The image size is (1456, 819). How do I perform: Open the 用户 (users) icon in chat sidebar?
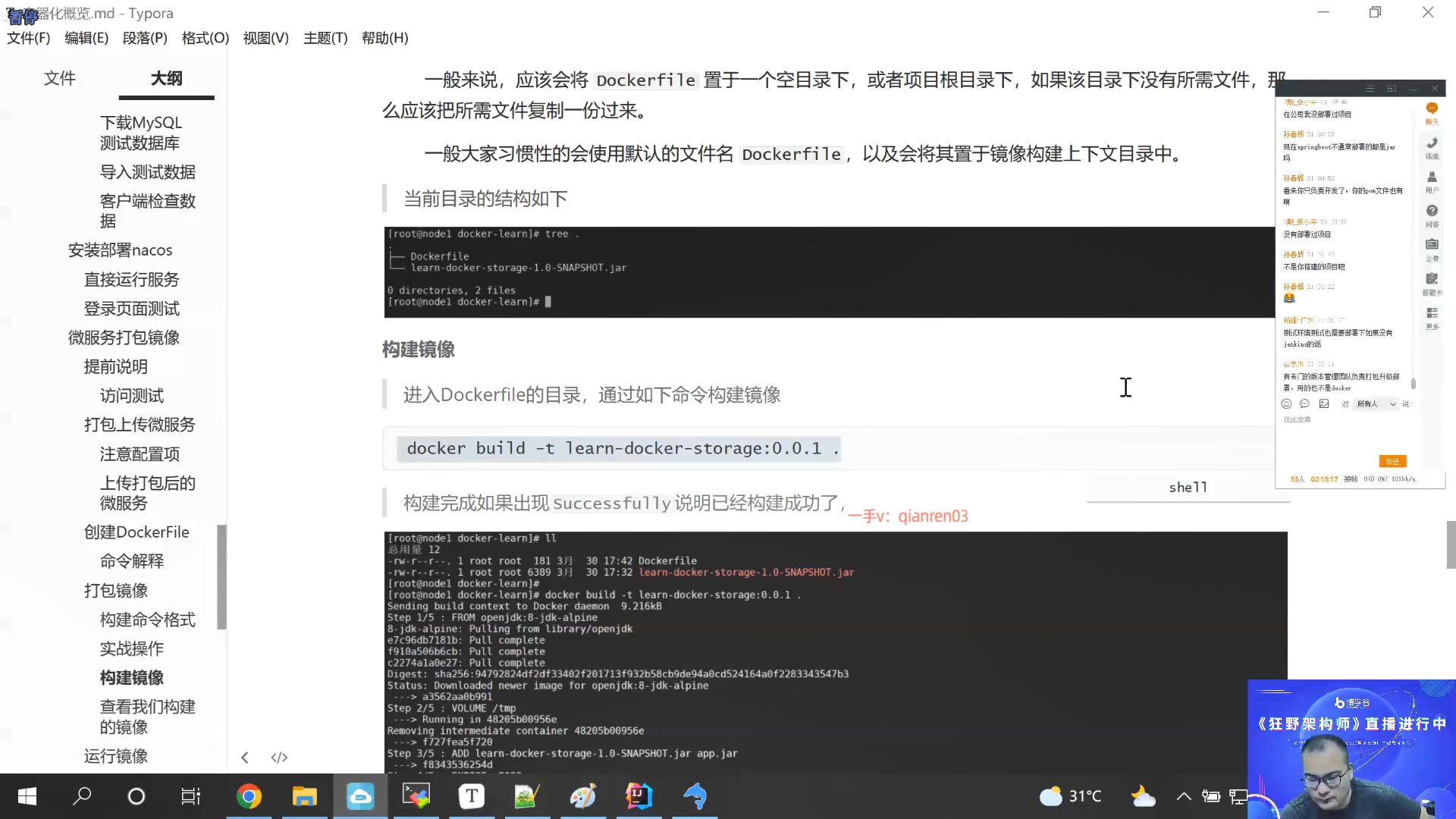pyautogui.click(x=1432, y=178)
